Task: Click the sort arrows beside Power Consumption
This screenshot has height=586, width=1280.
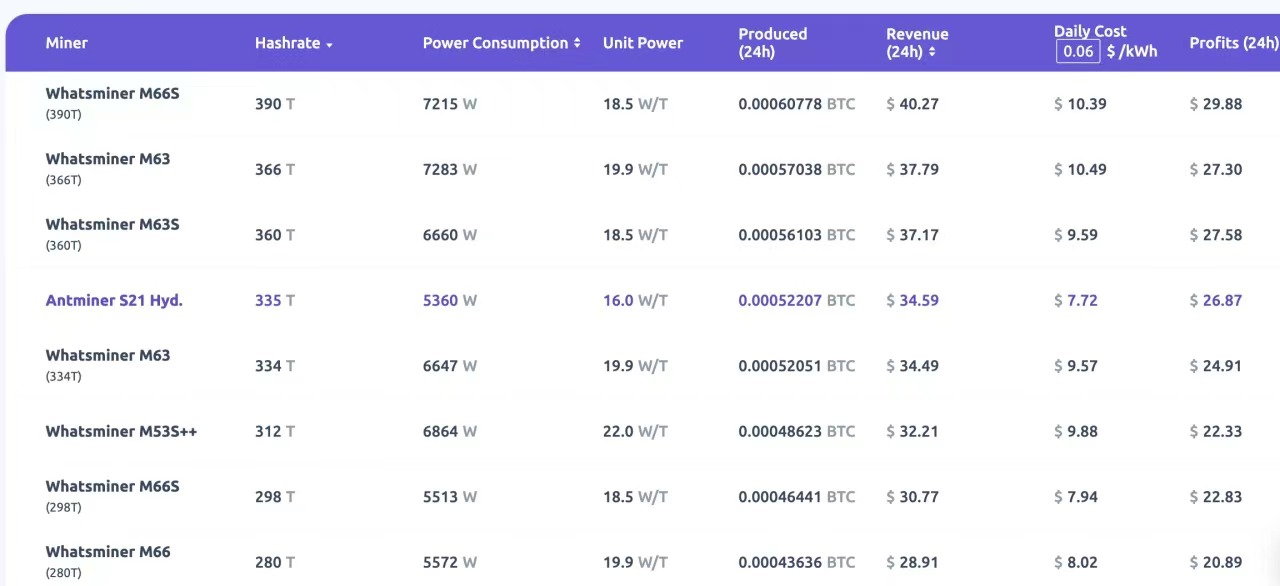Action: (x=577, y=43)
